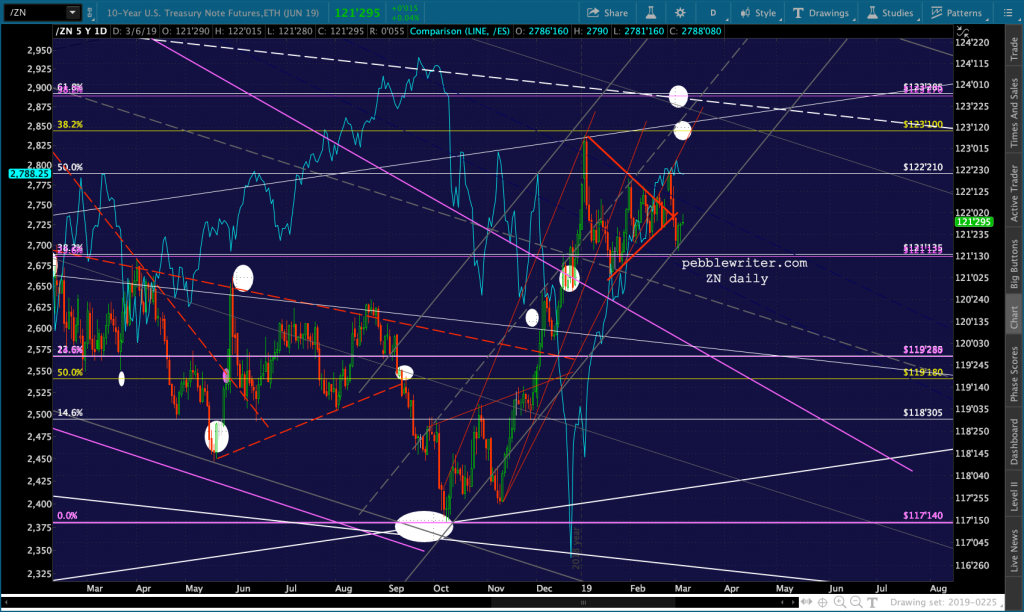
Task: Open the Patterns menu
Action: (957, 12)
